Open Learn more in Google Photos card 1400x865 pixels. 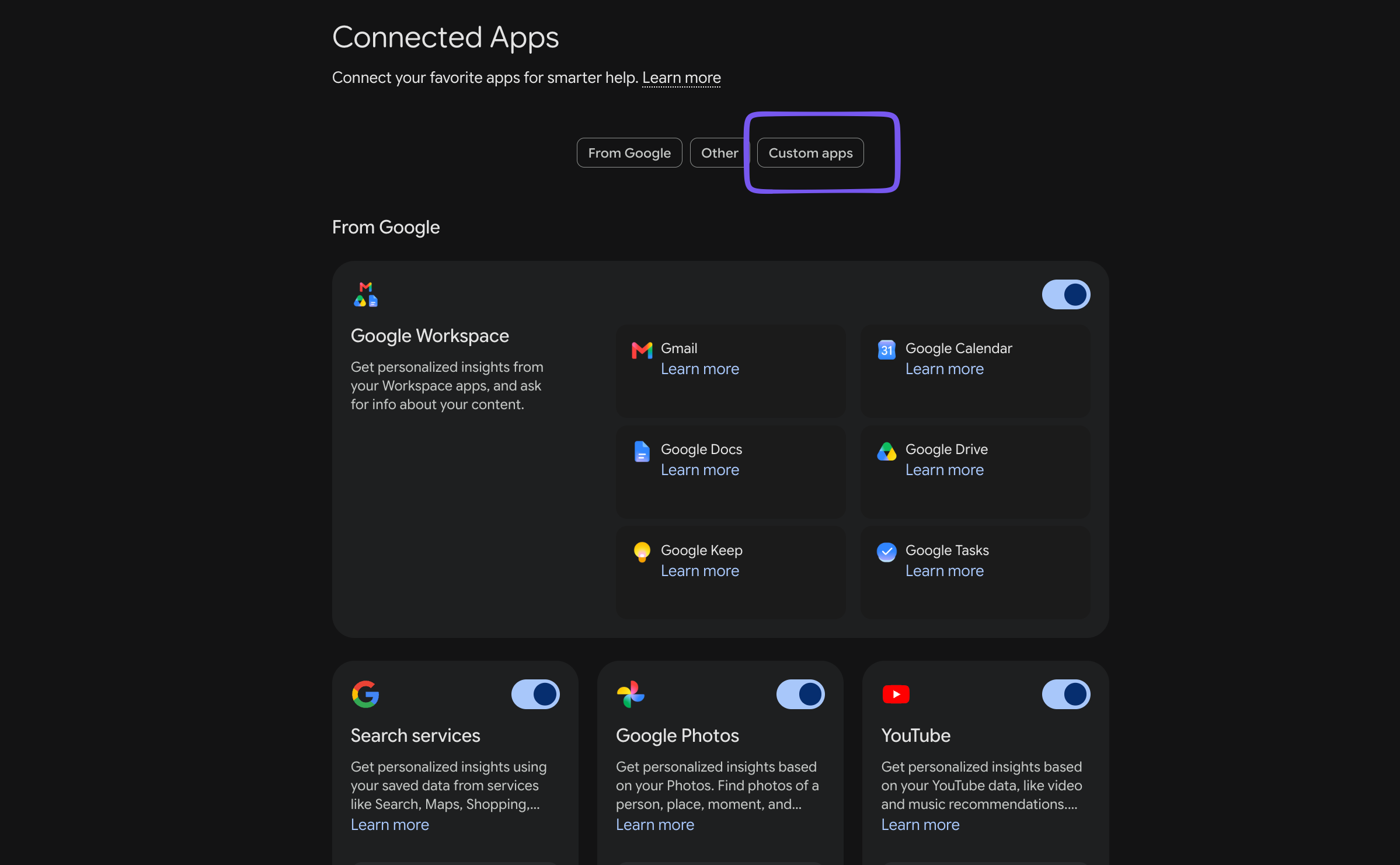click(655, 825)
